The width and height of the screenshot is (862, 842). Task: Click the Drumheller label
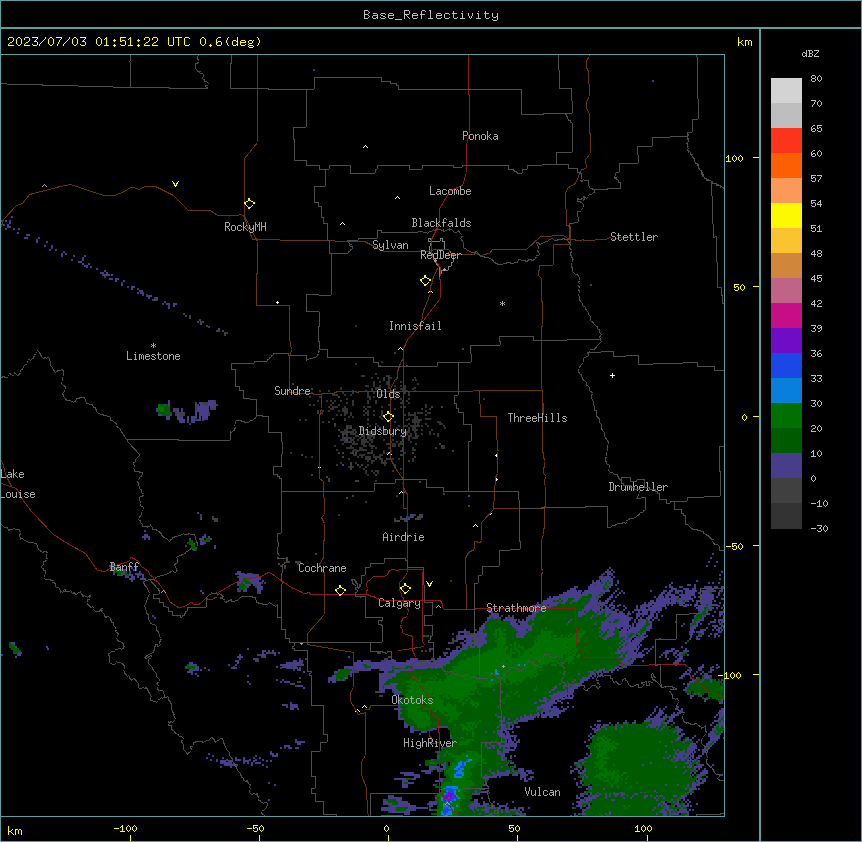[638, 487]
